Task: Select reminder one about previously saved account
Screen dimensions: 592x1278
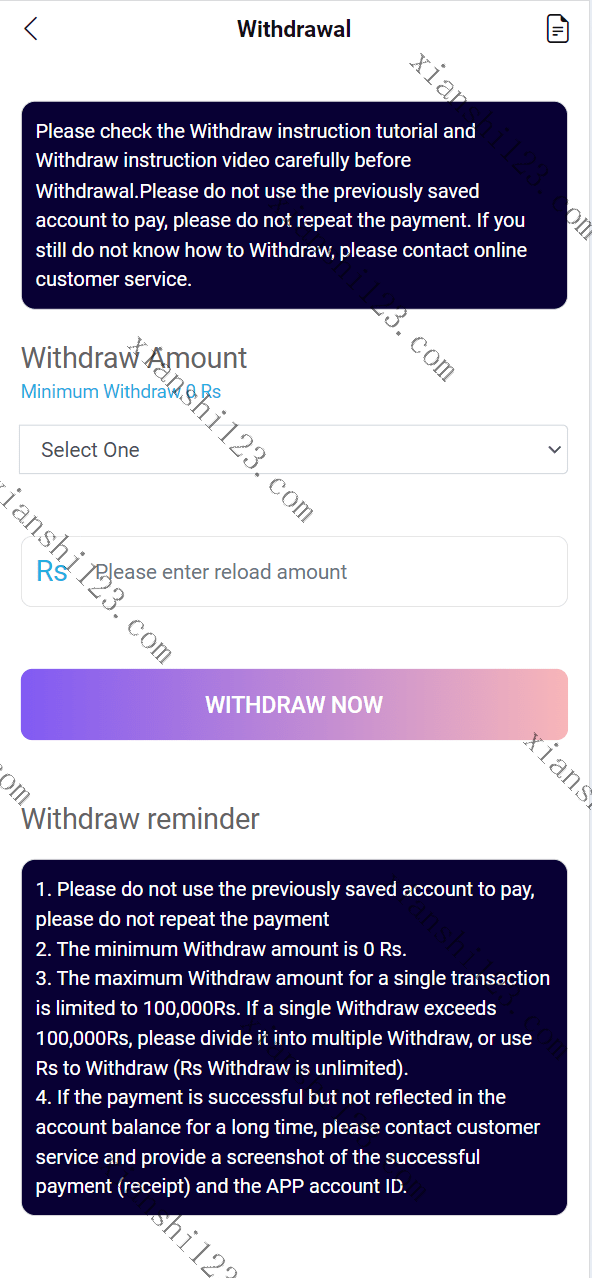Action: (x=285, y=904)
